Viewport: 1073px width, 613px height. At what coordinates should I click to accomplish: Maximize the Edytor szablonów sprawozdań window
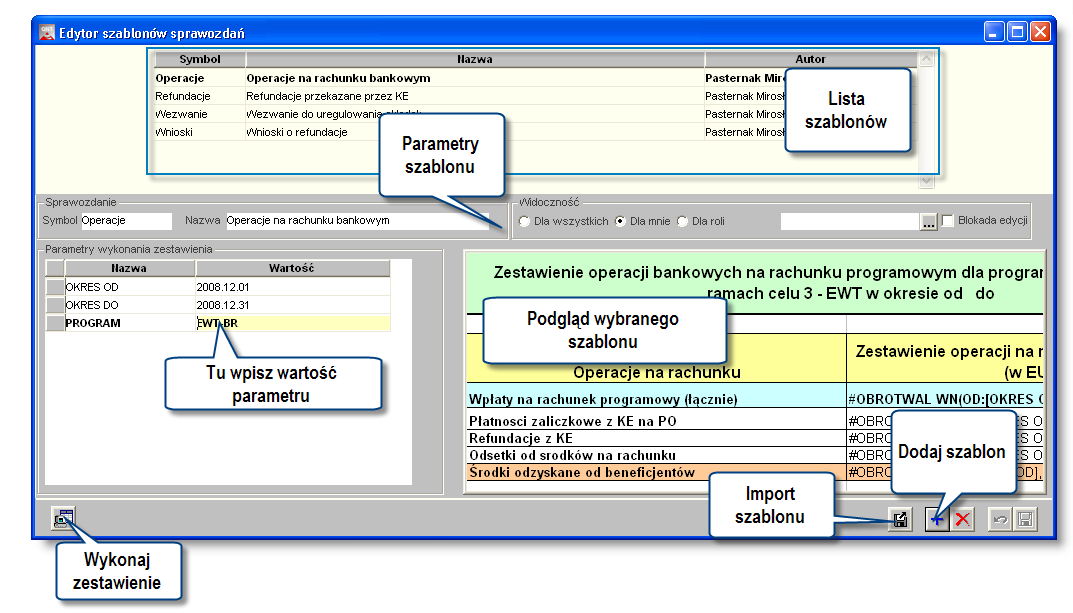pos(1018,31)
